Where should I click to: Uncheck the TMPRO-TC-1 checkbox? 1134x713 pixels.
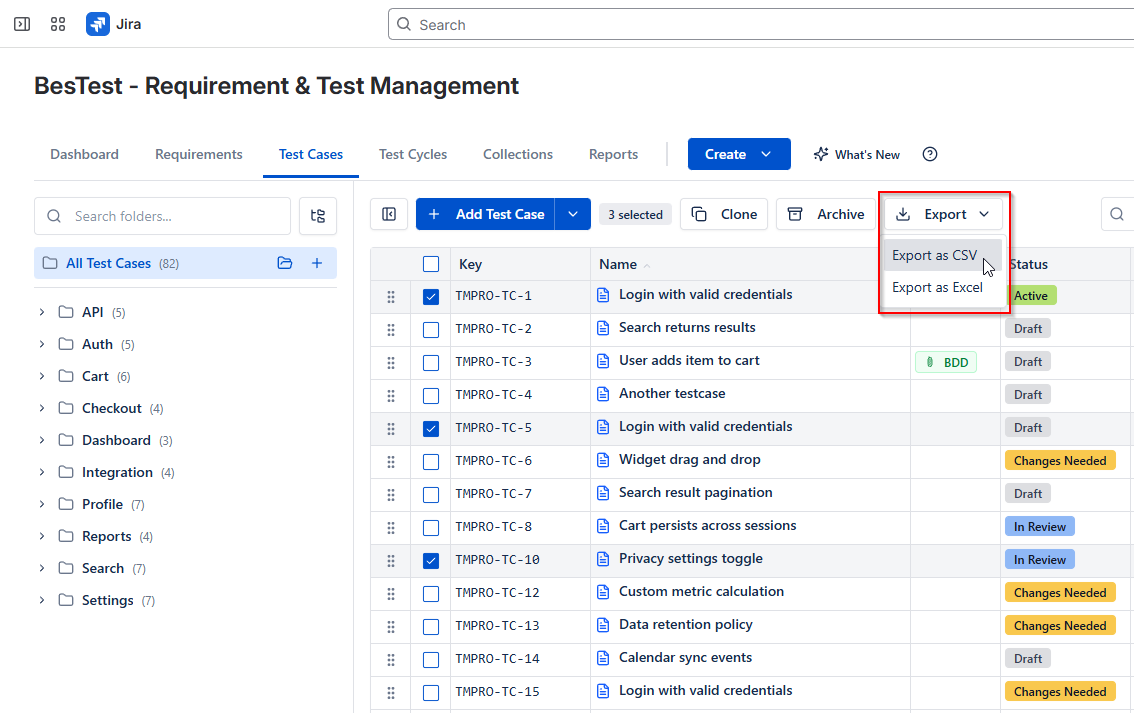pos(431,296)
